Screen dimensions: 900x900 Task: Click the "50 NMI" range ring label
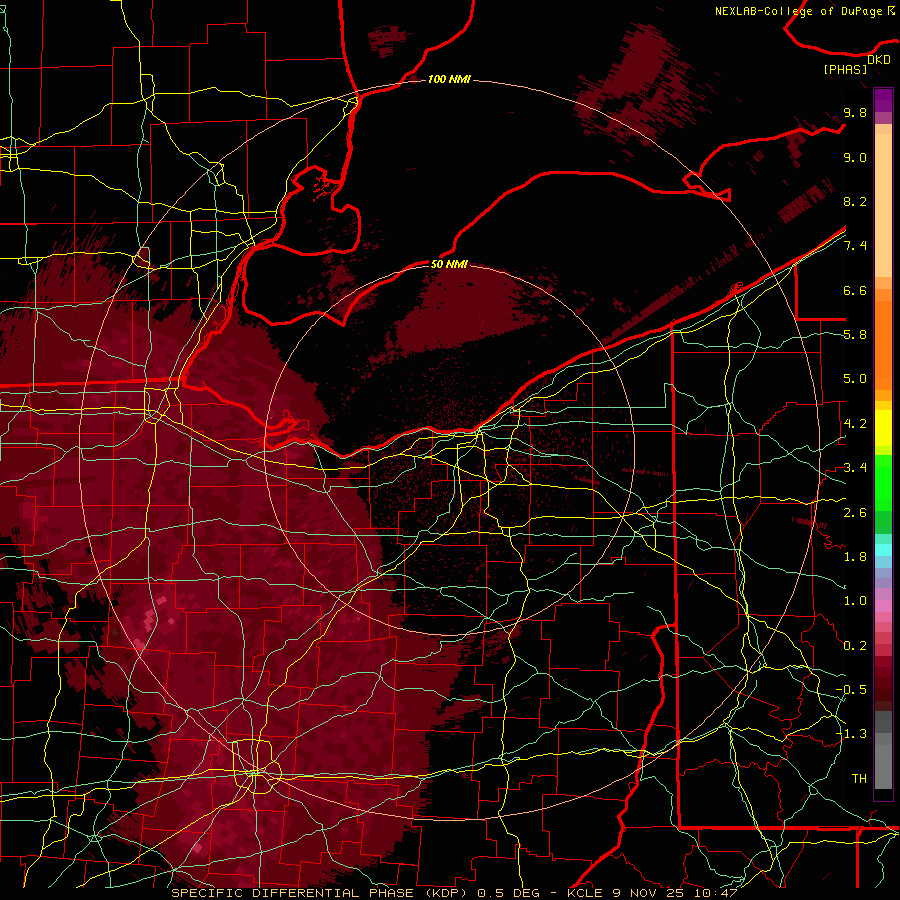449,264
